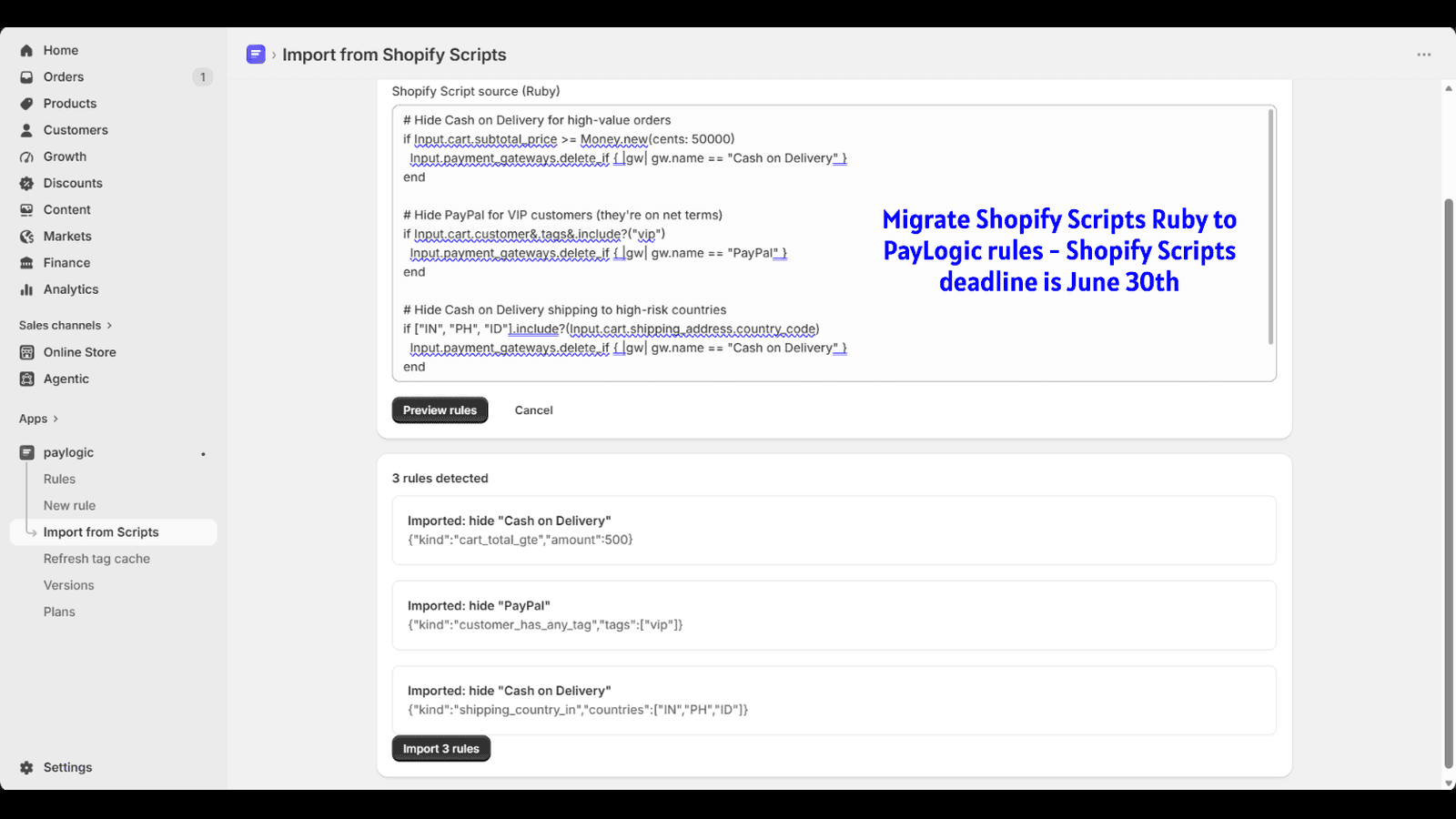Click the Products tag icon
The image size is (1456, 819).
click(x=26, y=104)
